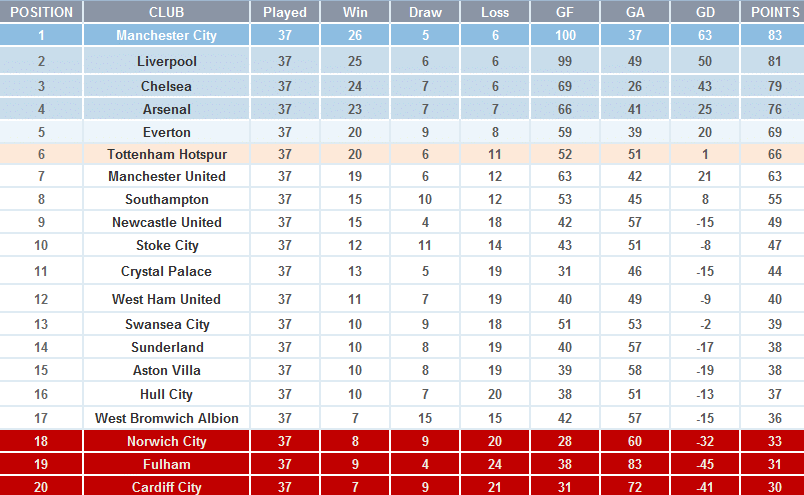Click the CLUB column header
Screen dimensions: 804x495
tap(166, 12)
